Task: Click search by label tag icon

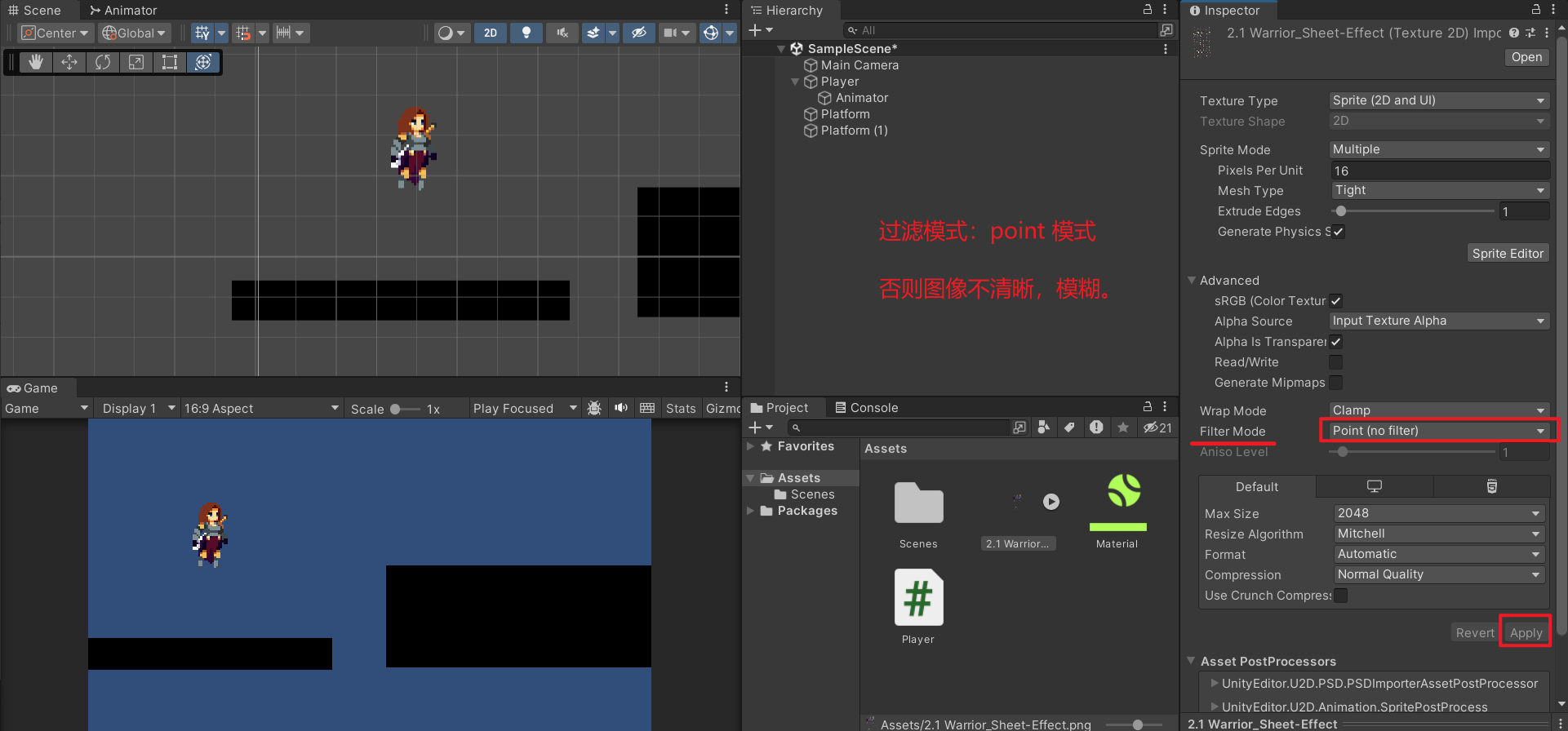Action: click(1069, 428)
